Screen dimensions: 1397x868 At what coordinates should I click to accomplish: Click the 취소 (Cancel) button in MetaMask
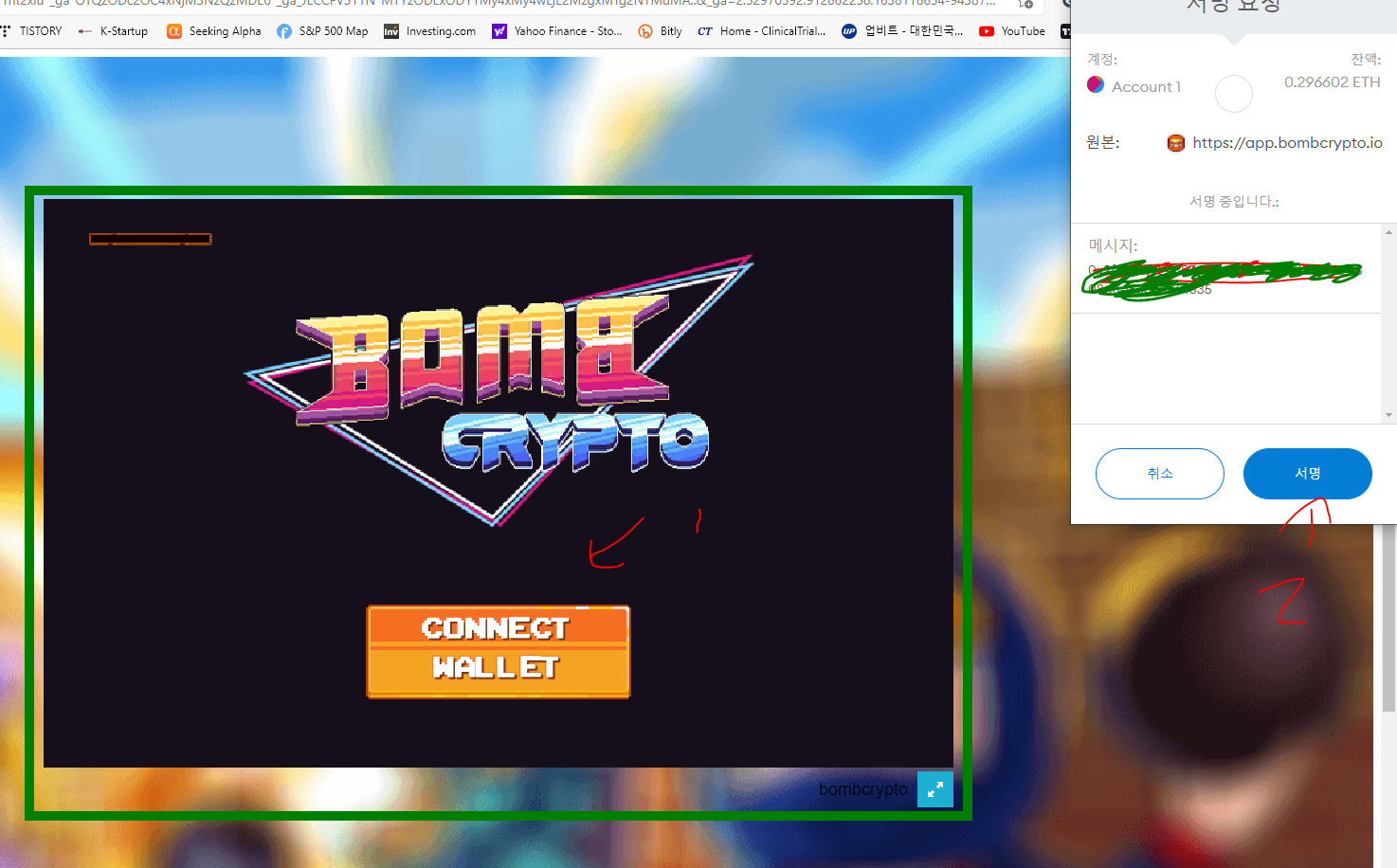coord(1160,474)
